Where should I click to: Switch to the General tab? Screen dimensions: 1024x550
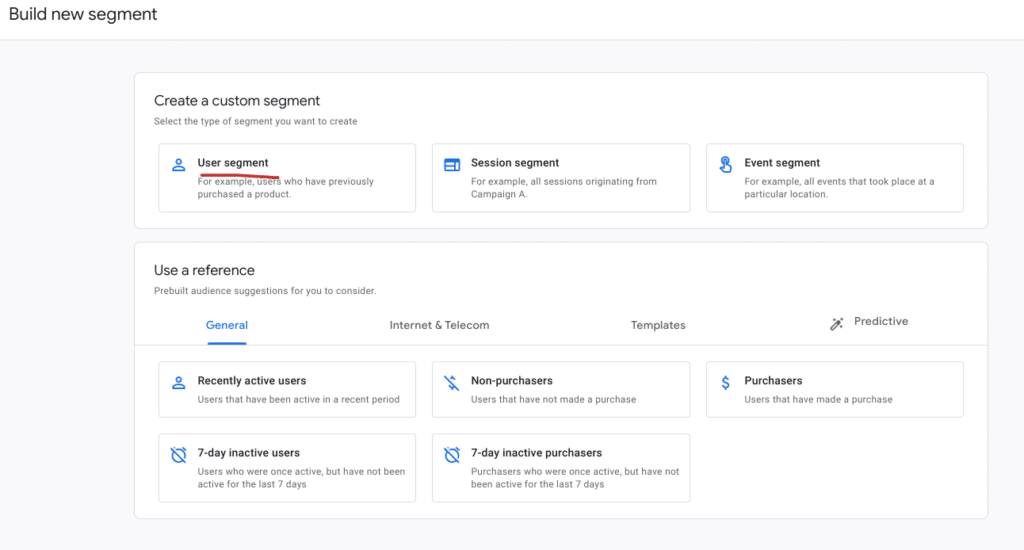(x=227, y=325)
